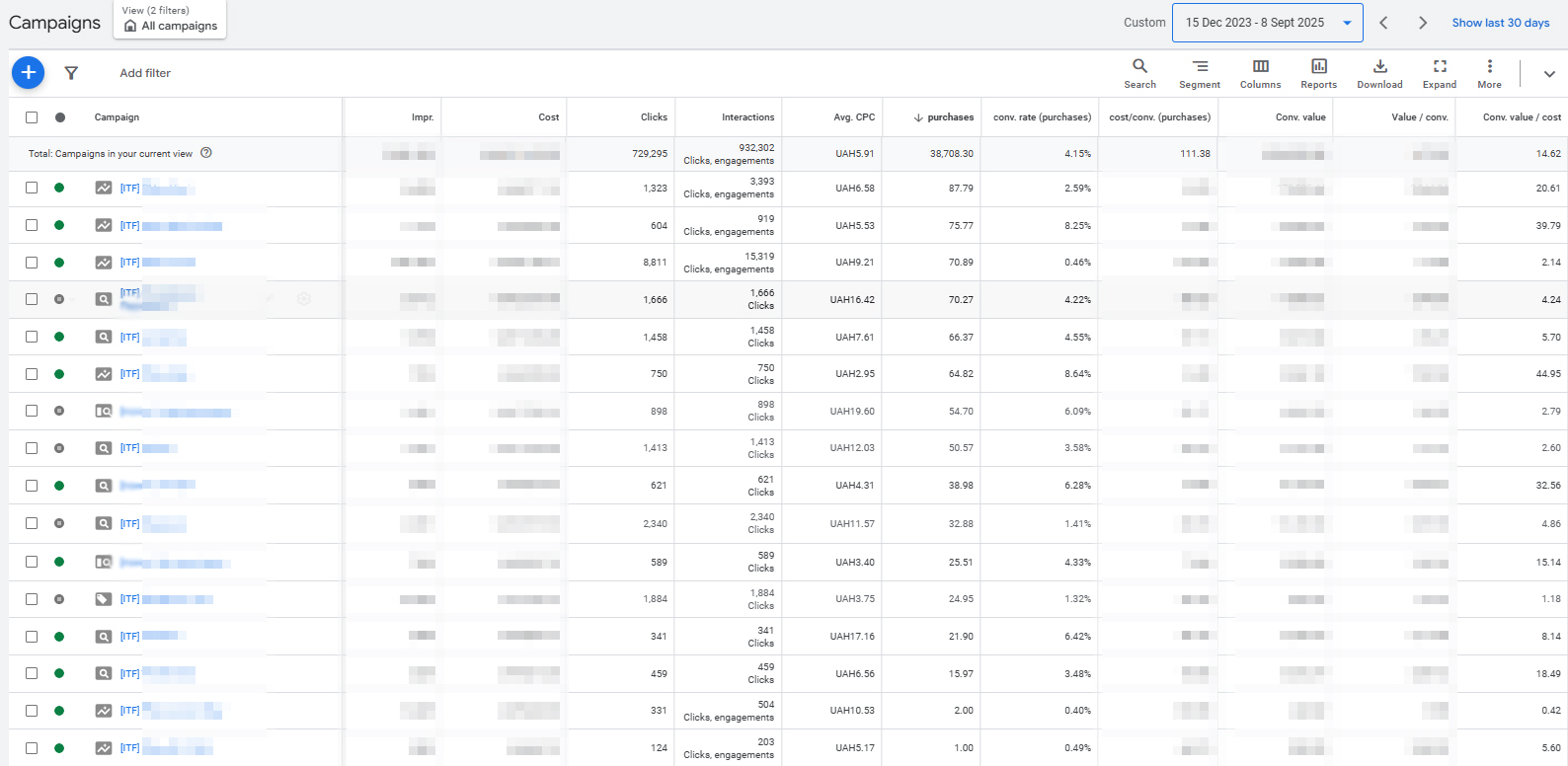Expand the table to full screen
Viewport: 1568px width, 766px height.
[x=1440, y=73]
